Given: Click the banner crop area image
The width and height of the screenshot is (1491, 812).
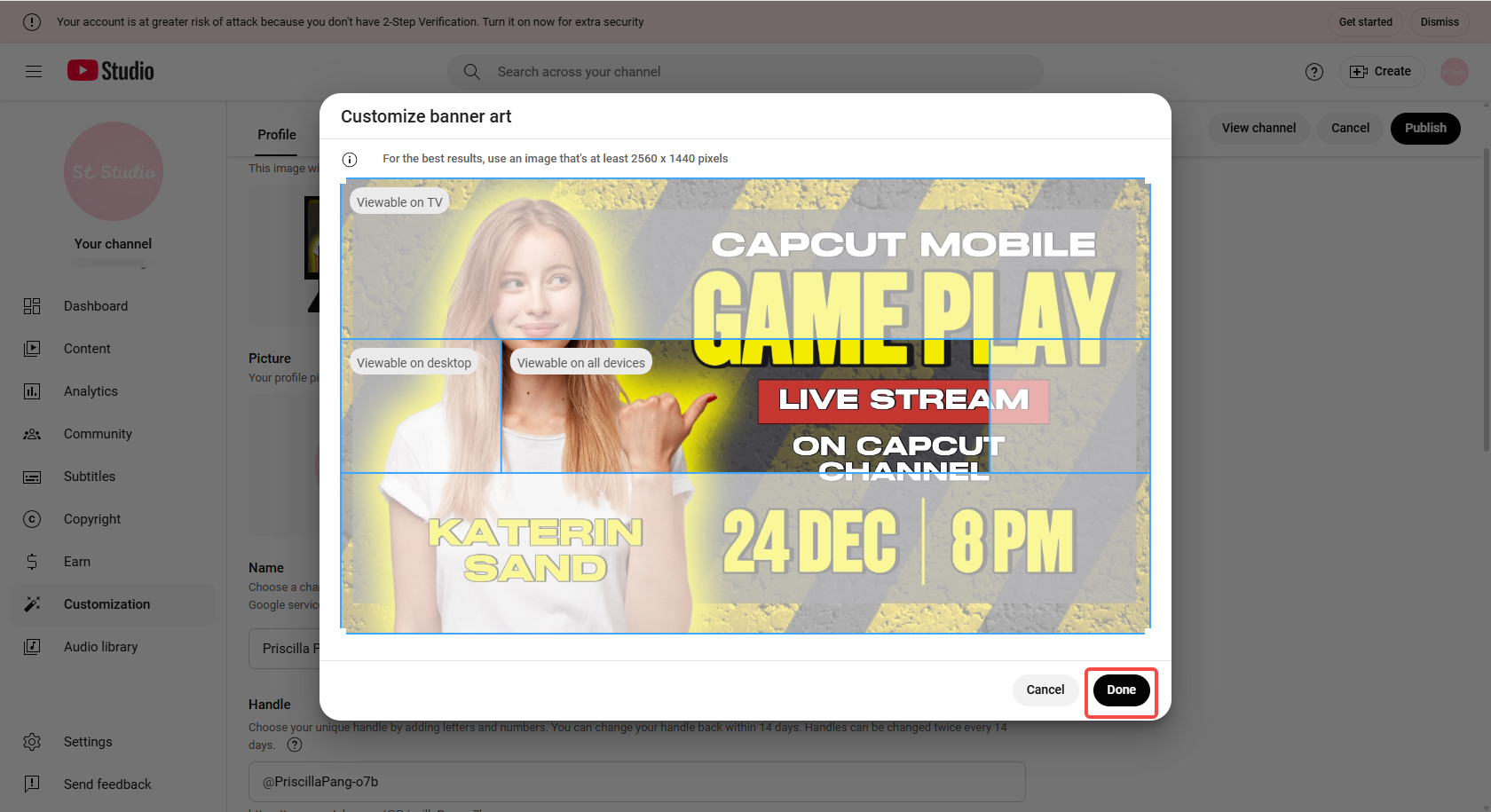Looking at the screenshot, I should click(x=745, y=406).
